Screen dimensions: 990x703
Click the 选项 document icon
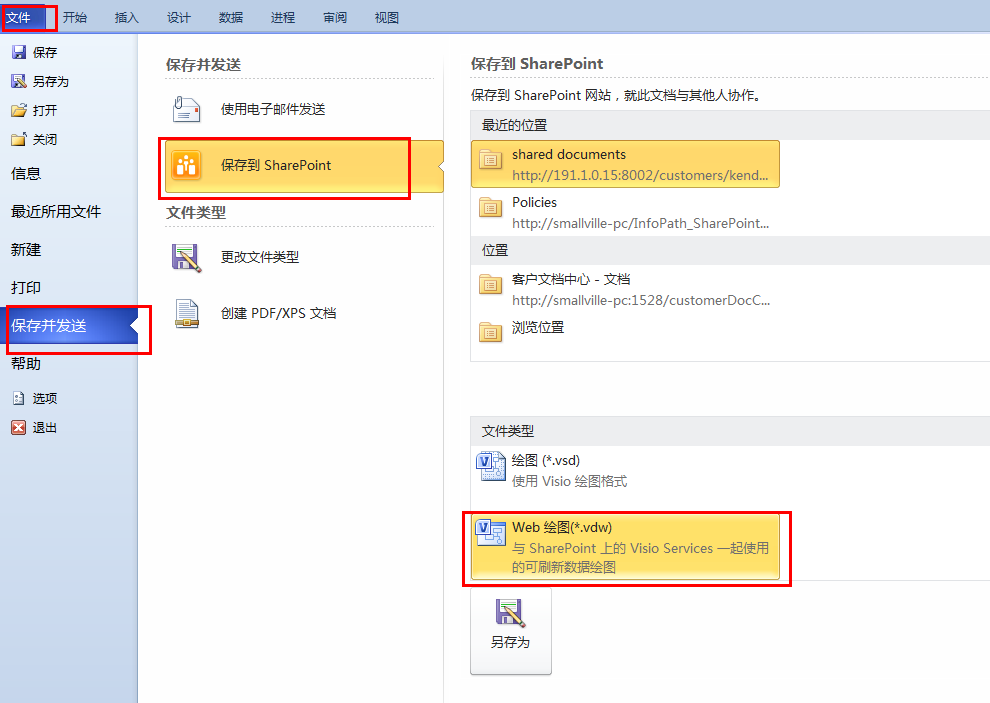click(19, 399)
